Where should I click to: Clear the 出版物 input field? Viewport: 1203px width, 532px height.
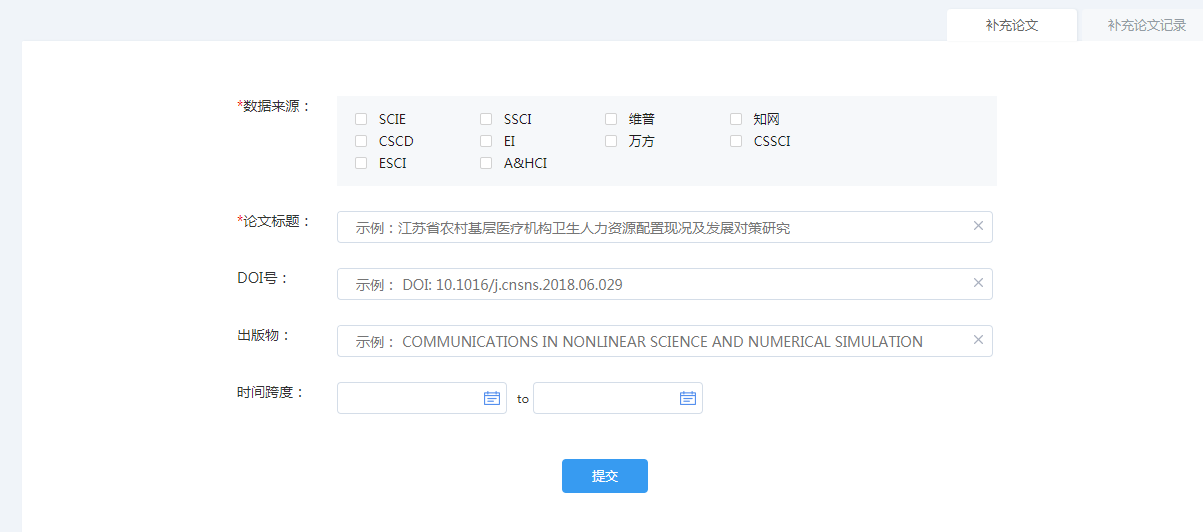(x=979, y=340)
